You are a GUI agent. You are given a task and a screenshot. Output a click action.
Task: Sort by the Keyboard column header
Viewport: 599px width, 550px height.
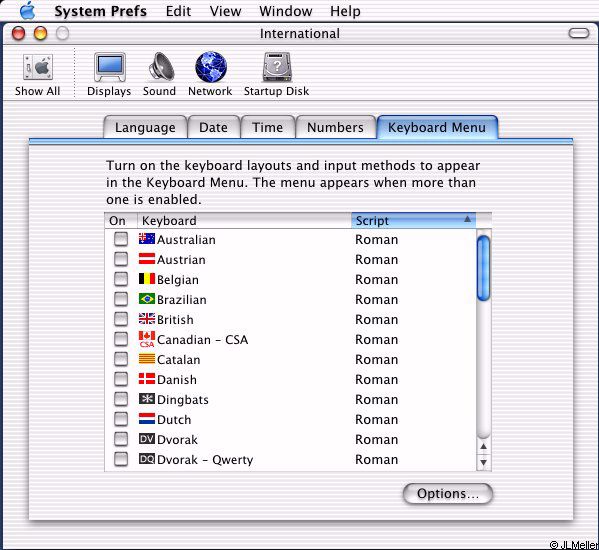pos(244,220)
